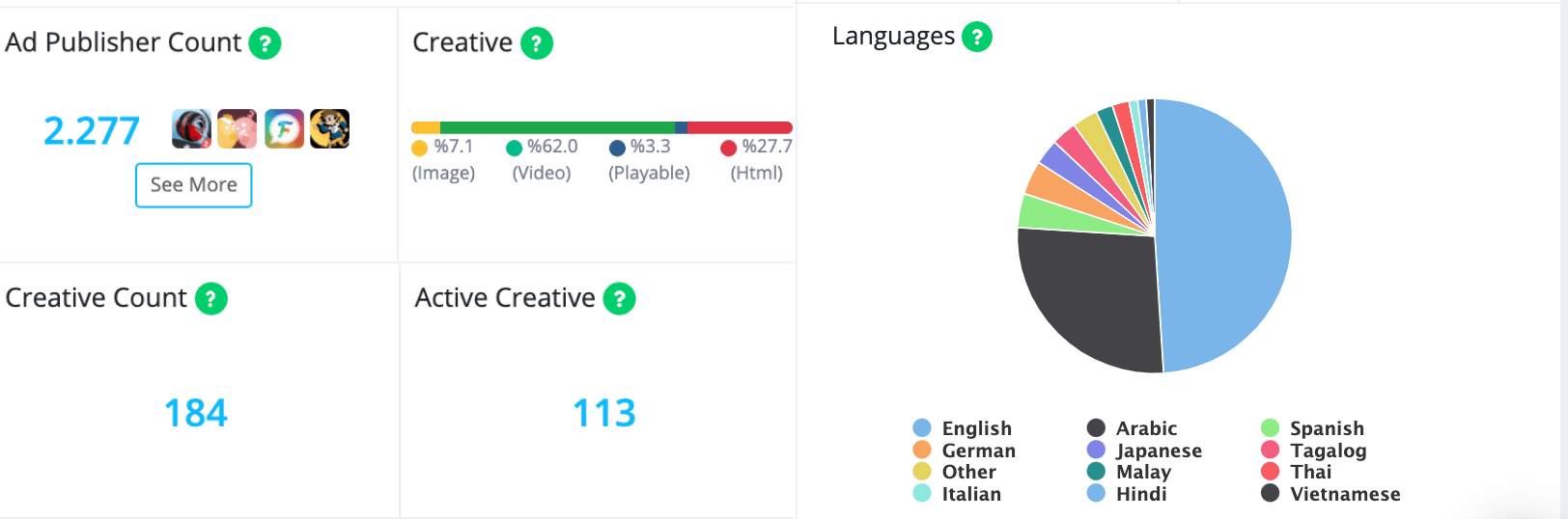This screenshot has height=519, width=1568.
Task: Click the Creative Count help icon
Action: (x=211, y=299)
